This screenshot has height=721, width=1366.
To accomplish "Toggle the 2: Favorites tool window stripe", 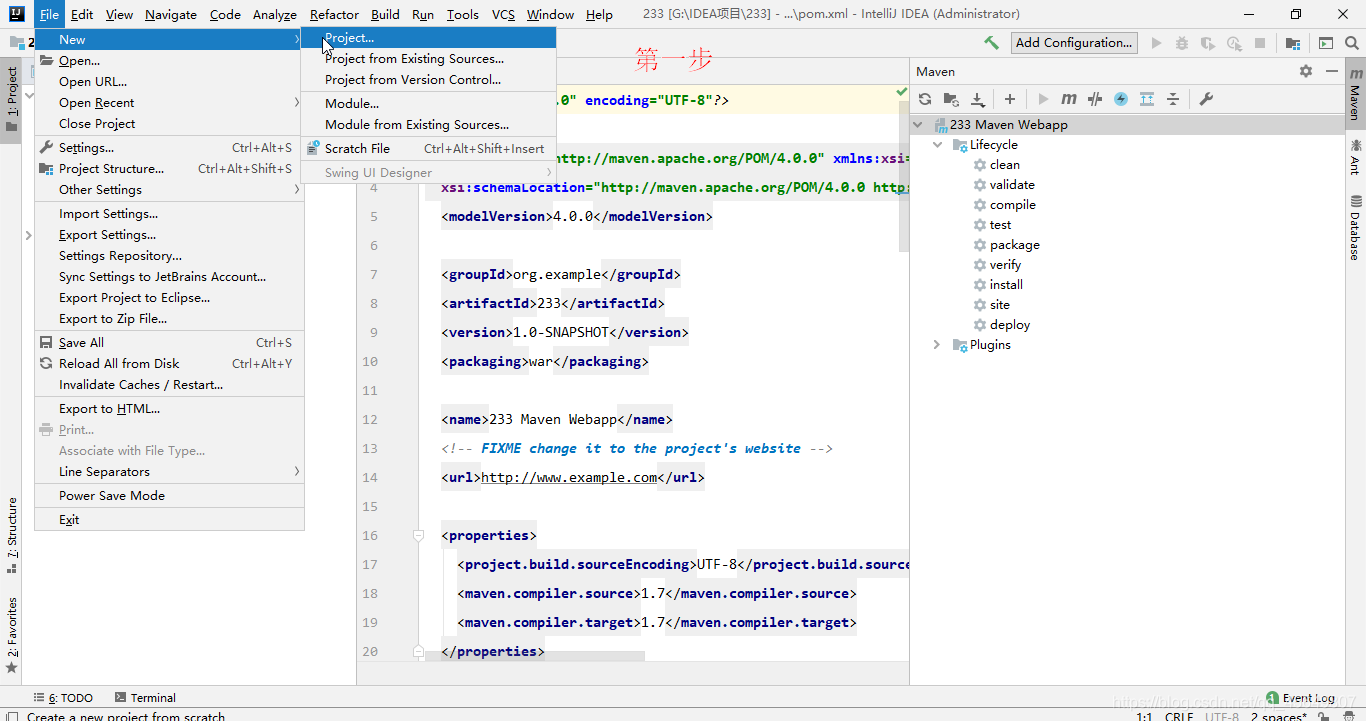I will point(11,634).
